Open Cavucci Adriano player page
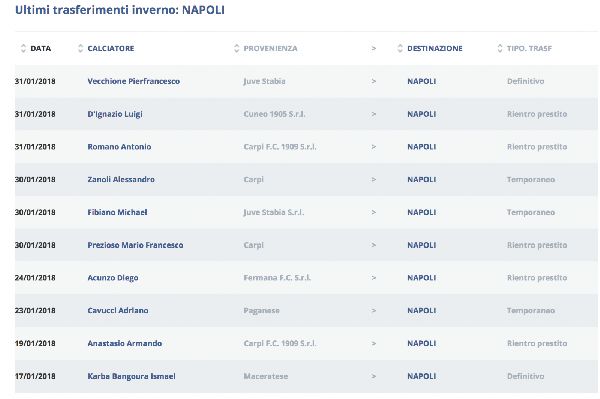The image size is (600, 399). click(118, 310)
